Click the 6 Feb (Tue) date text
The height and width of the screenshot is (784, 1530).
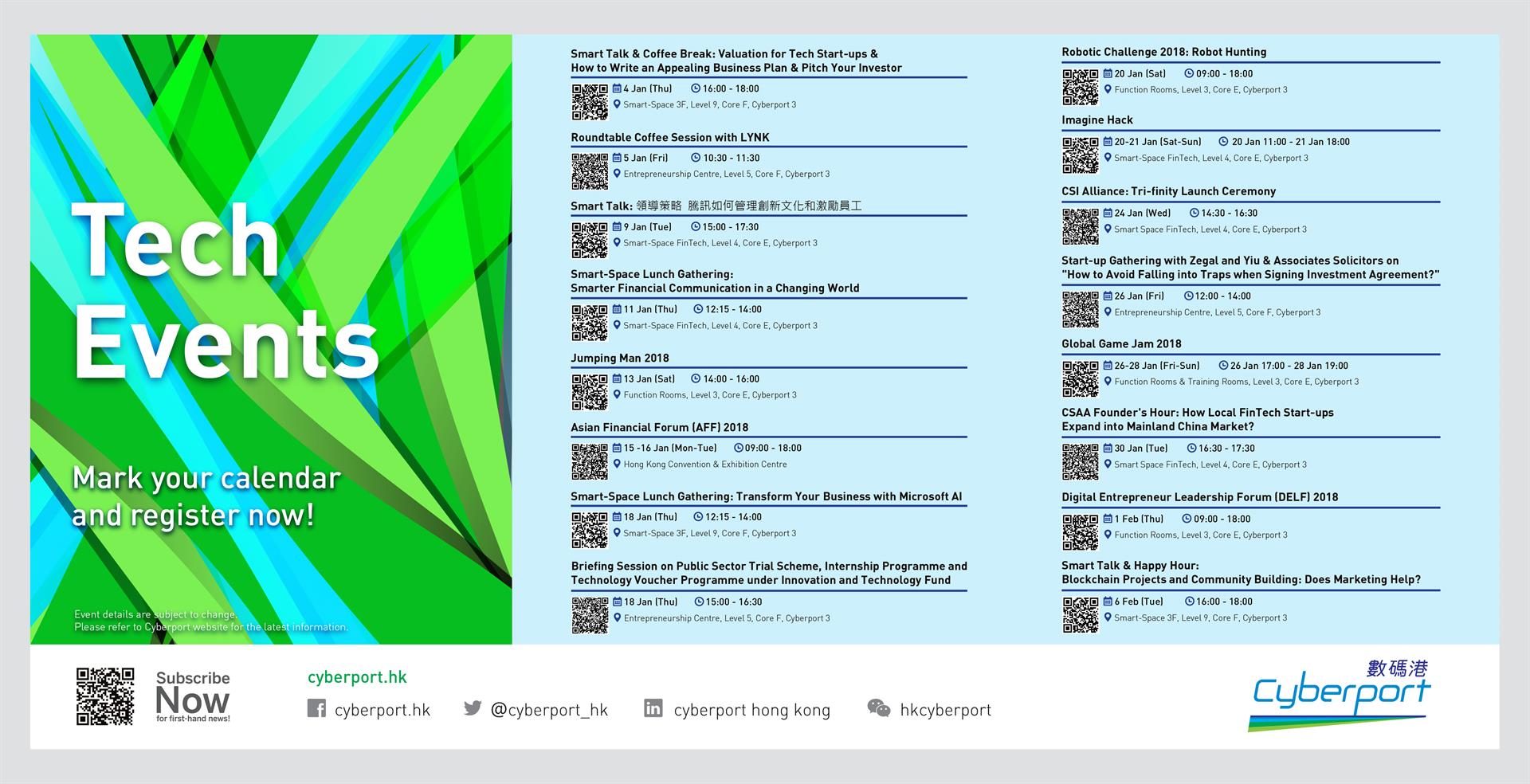pos(1139,602)
